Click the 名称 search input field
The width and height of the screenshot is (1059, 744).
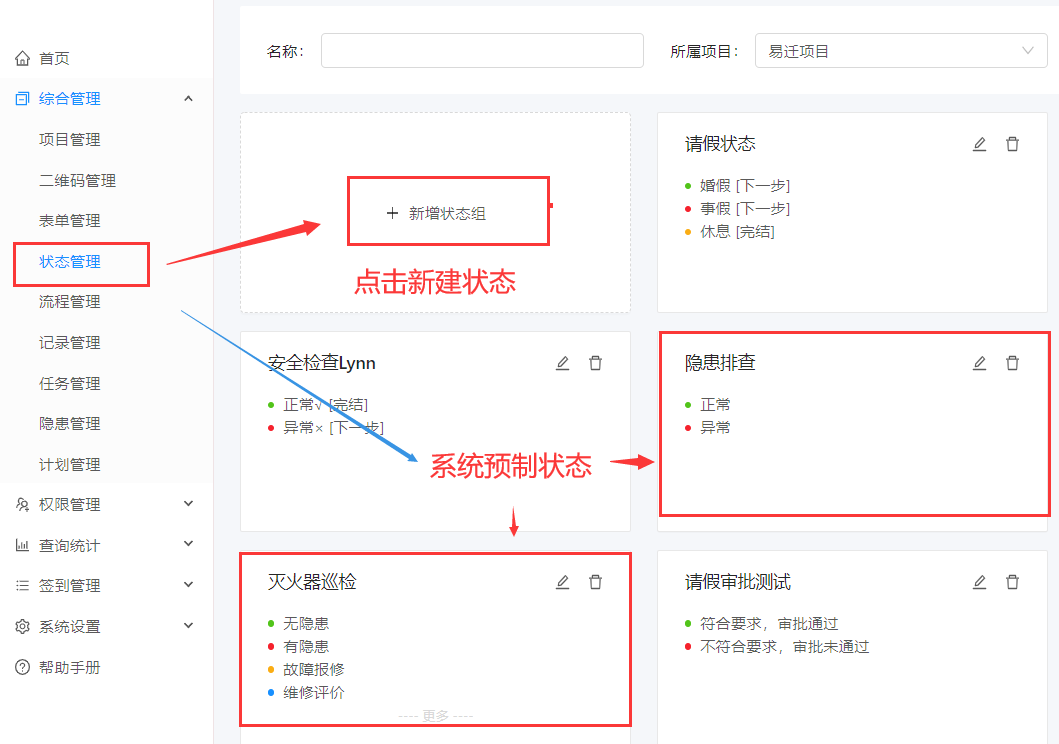coord(481,50)
